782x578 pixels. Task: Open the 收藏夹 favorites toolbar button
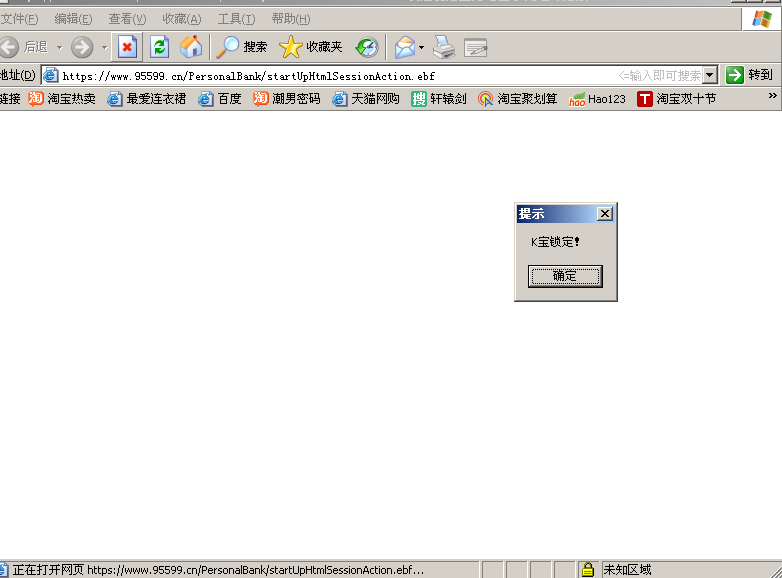pos(311,47)
